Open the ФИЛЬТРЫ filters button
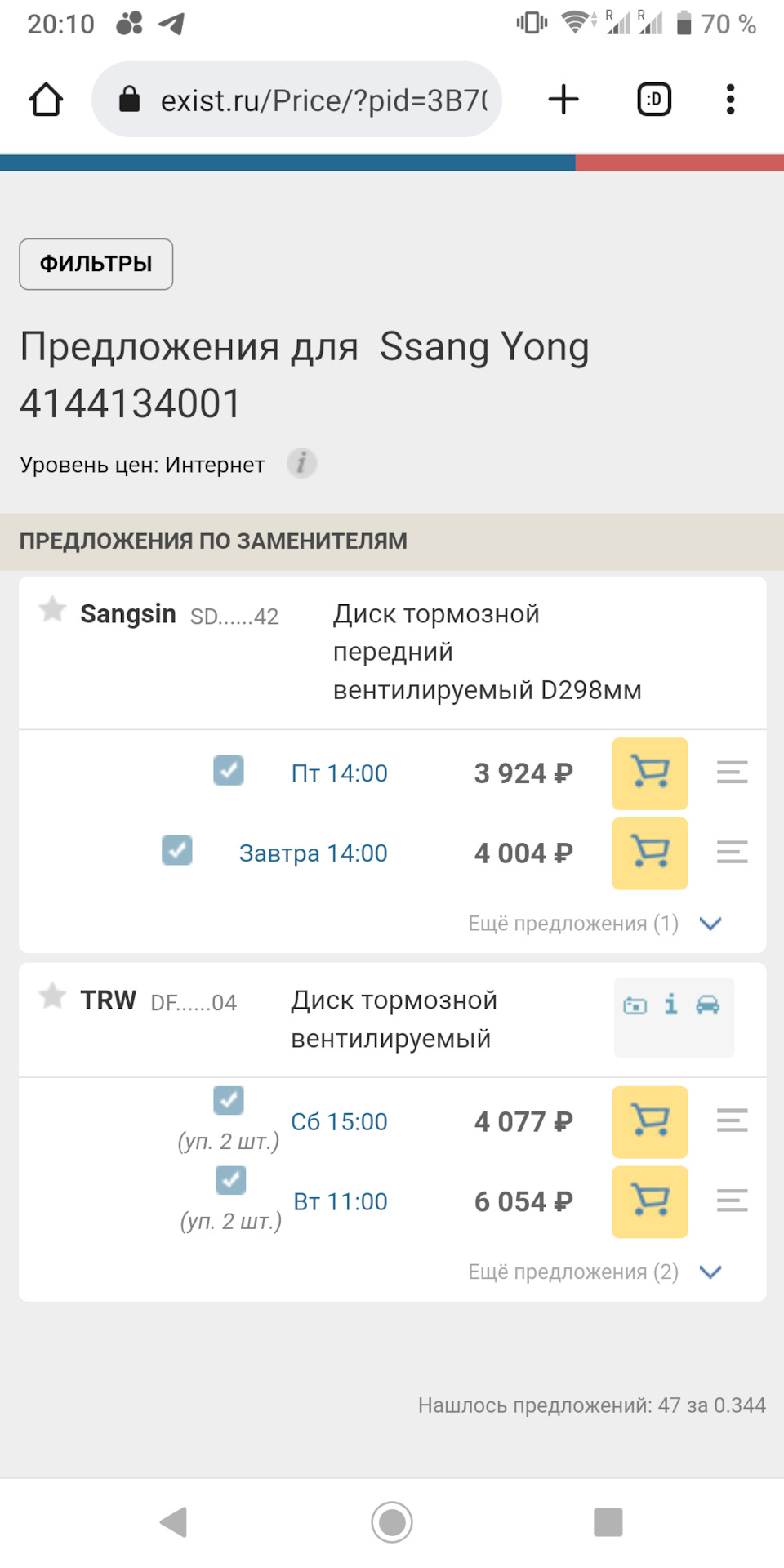Image resolution: width=784 pixels, height=1568 pixels. pos(96,264)
